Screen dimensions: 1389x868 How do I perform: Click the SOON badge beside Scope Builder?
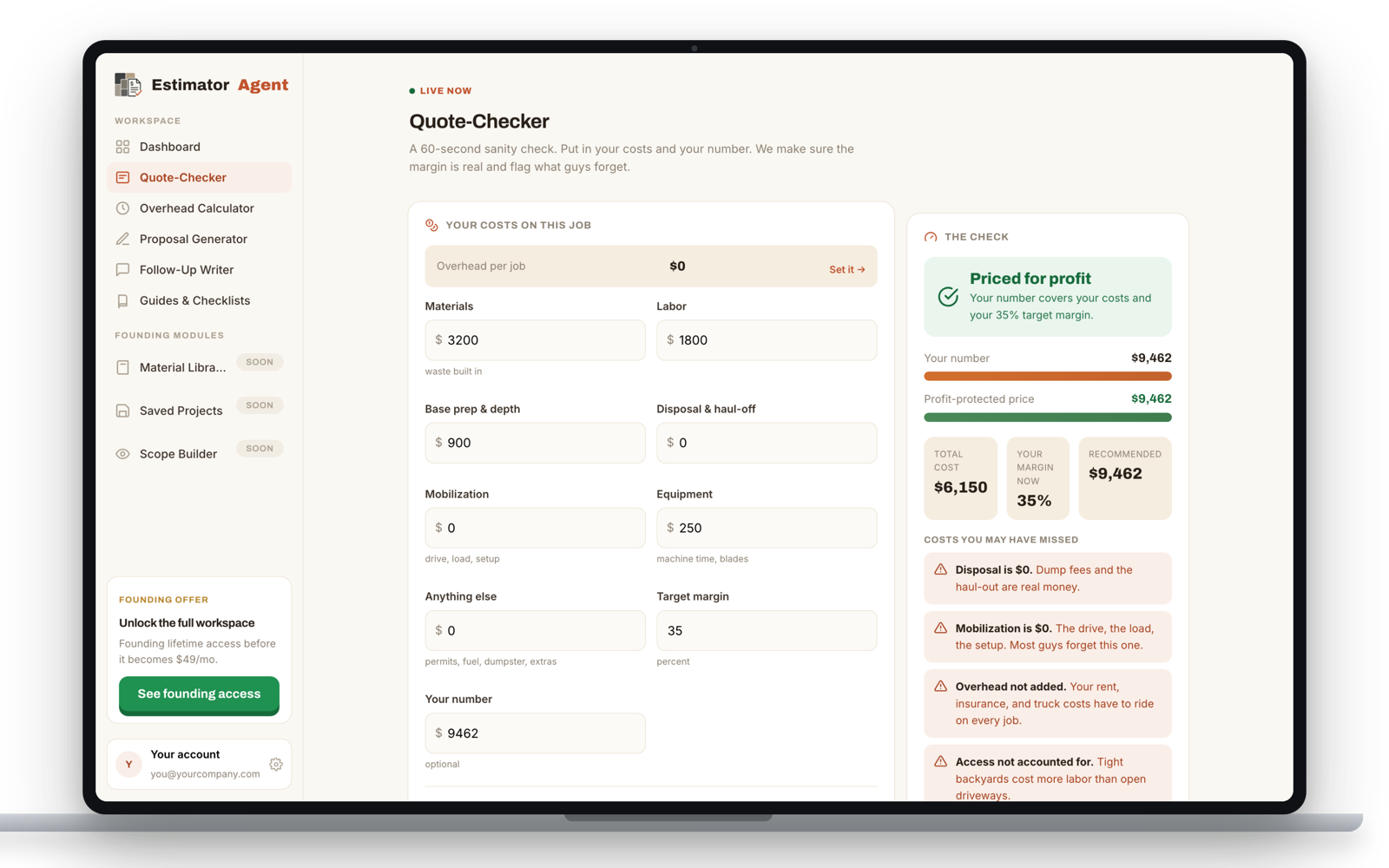point(260,449)
